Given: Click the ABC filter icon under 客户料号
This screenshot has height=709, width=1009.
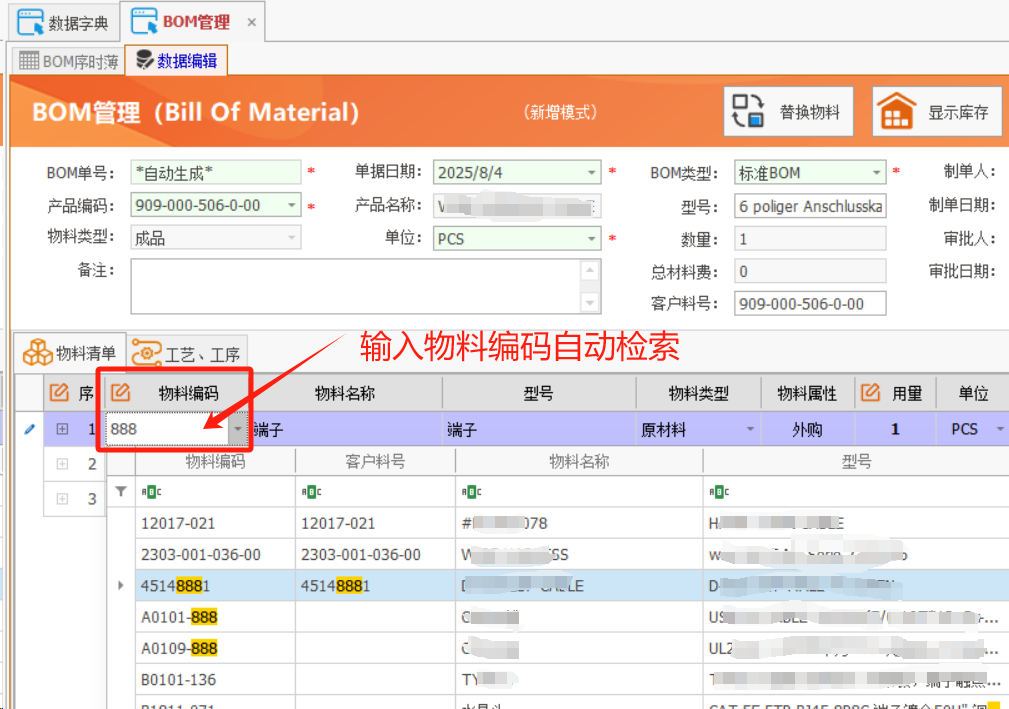Looking at the screenshot, I should pos(311,492).
